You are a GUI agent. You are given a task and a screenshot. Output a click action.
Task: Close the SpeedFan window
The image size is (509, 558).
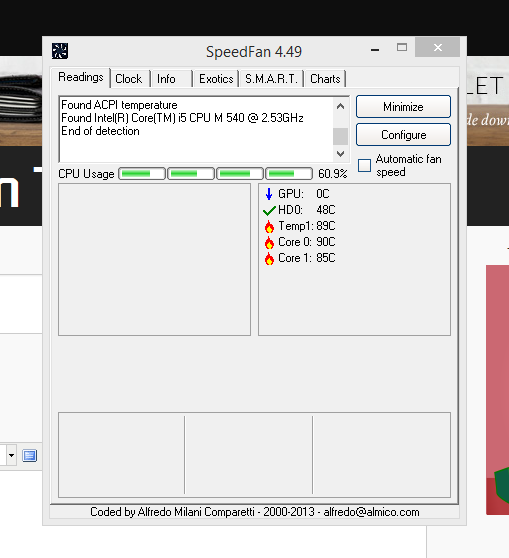pos(437,47)
